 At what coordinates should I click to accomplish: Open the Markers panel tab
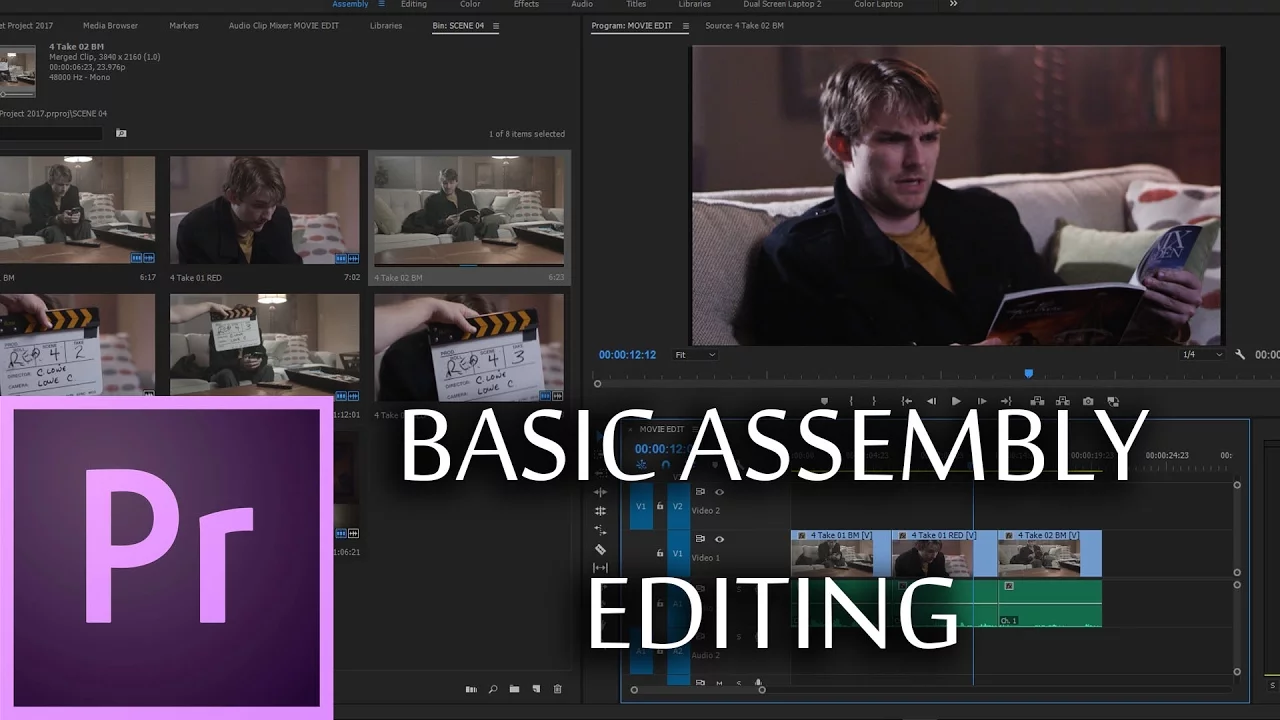184,26
